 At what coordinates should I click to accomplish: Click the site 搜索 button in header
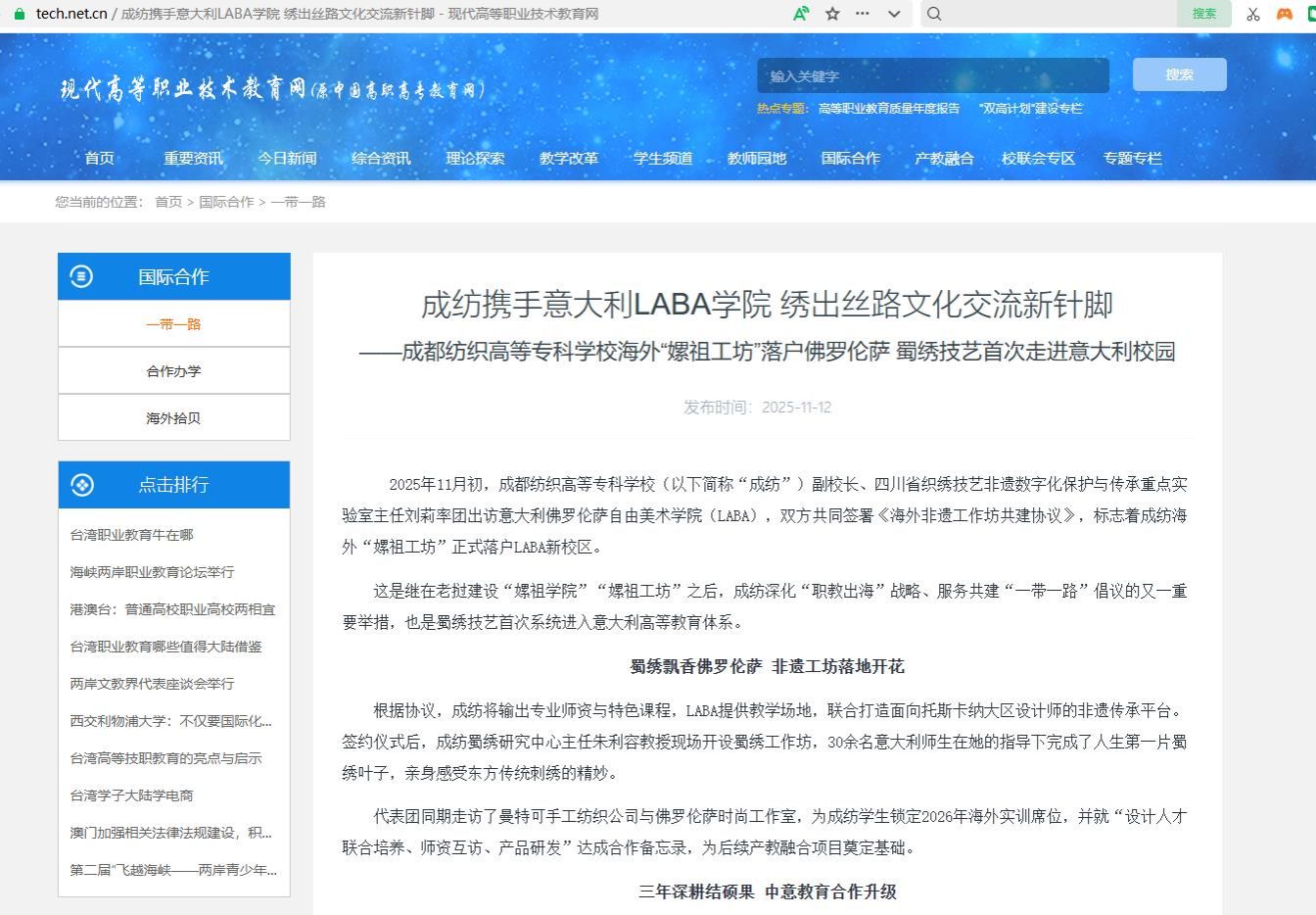pyautogui.click(x=1179, y=74)
